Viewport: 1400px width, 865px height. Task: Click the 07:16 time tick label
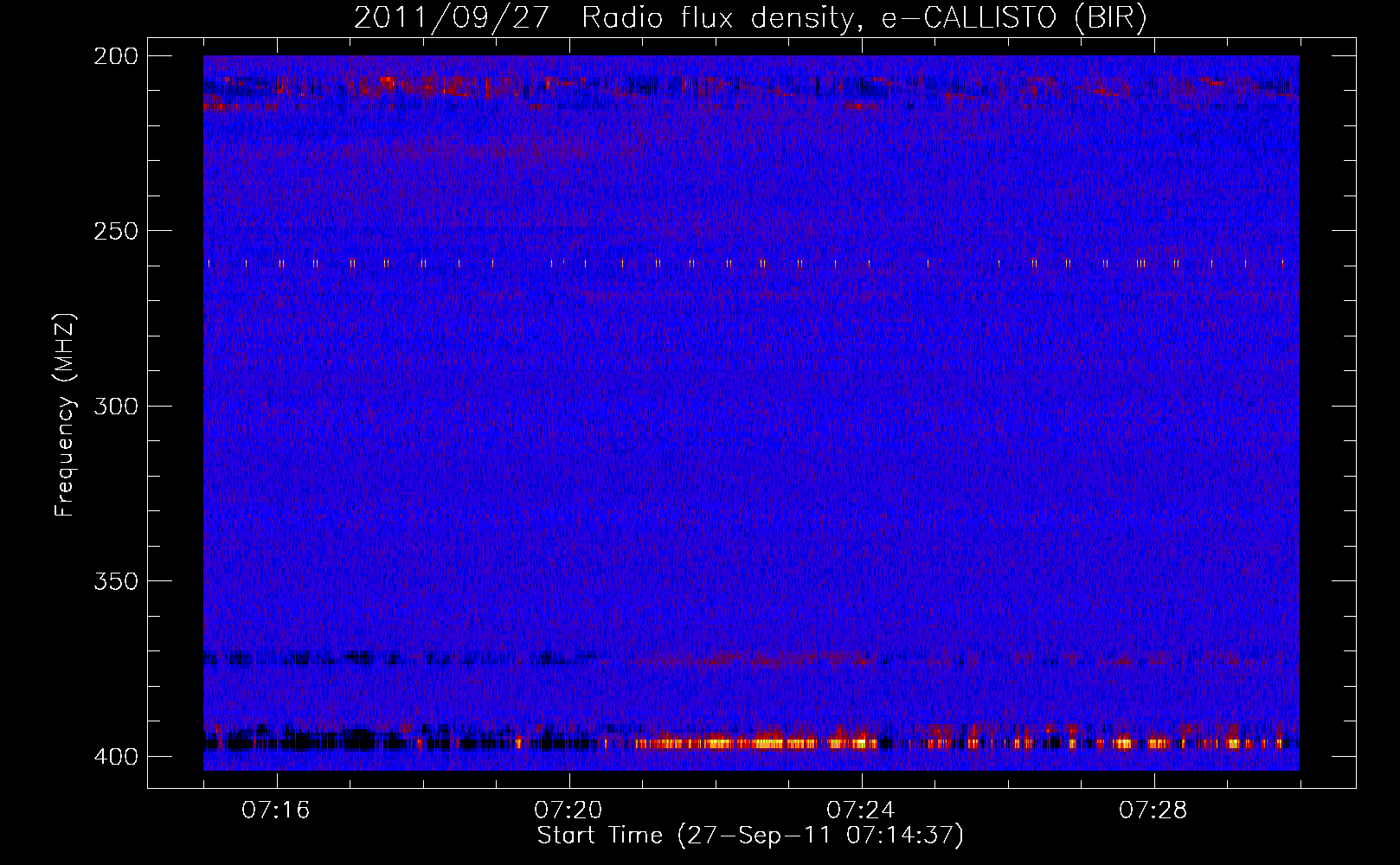click(275, 811)
